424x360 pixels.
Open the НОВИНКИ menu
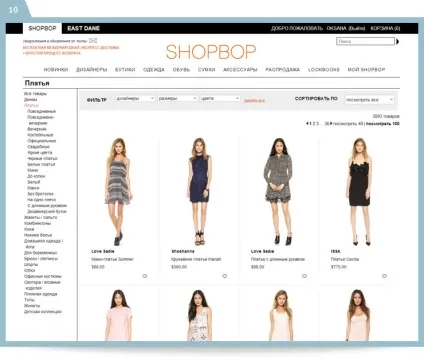point(56,70)
